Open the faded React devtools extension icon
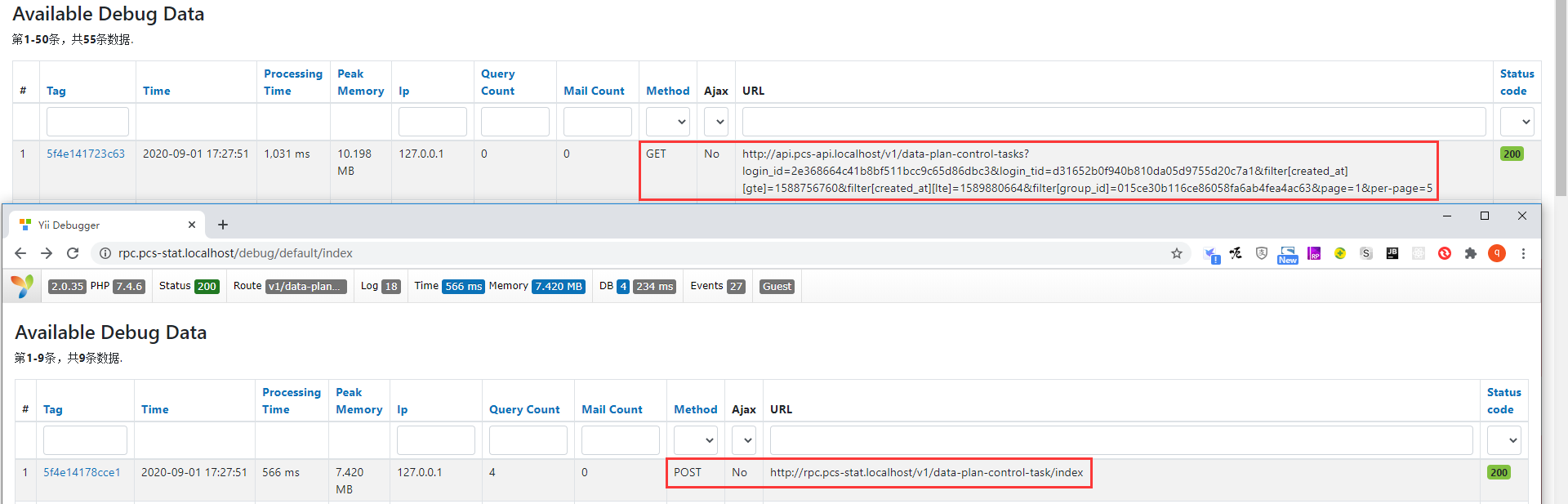1568x504 pixels. [x=1419, y=253]
